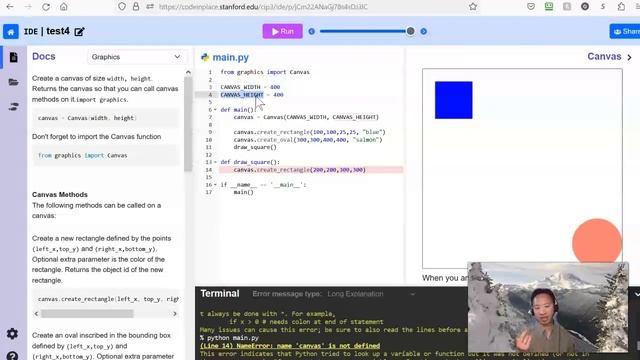Screen dimensions: 640x360
Task: Reload the page with refresh icon
Action: [x=46, y=7]
